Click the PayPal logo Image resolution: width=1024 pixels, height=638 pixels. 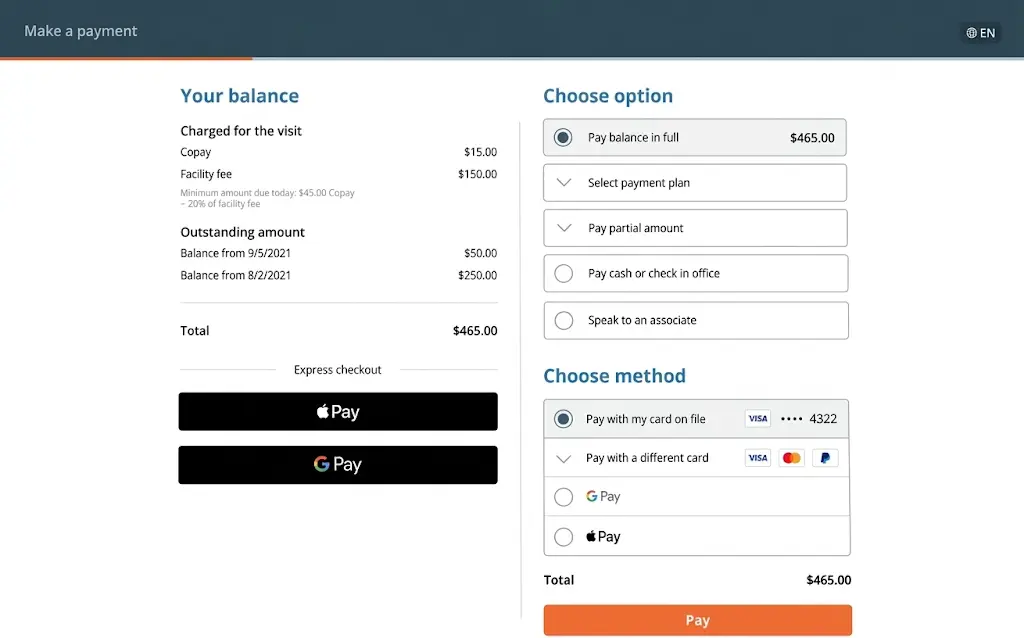[825, 458]
